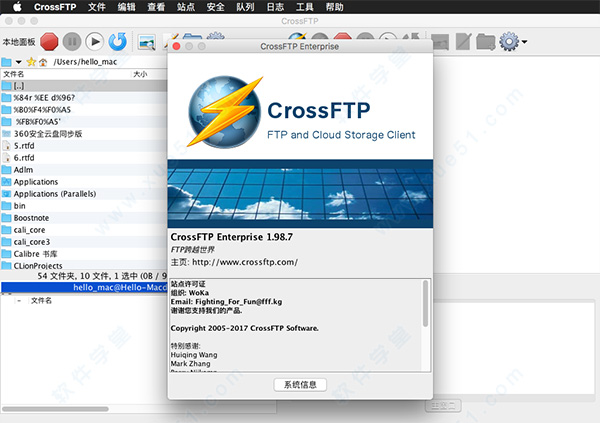Screen dimensions: 600x423
Task: Click the 组织: WoKa line
Action: coord(190,293)
